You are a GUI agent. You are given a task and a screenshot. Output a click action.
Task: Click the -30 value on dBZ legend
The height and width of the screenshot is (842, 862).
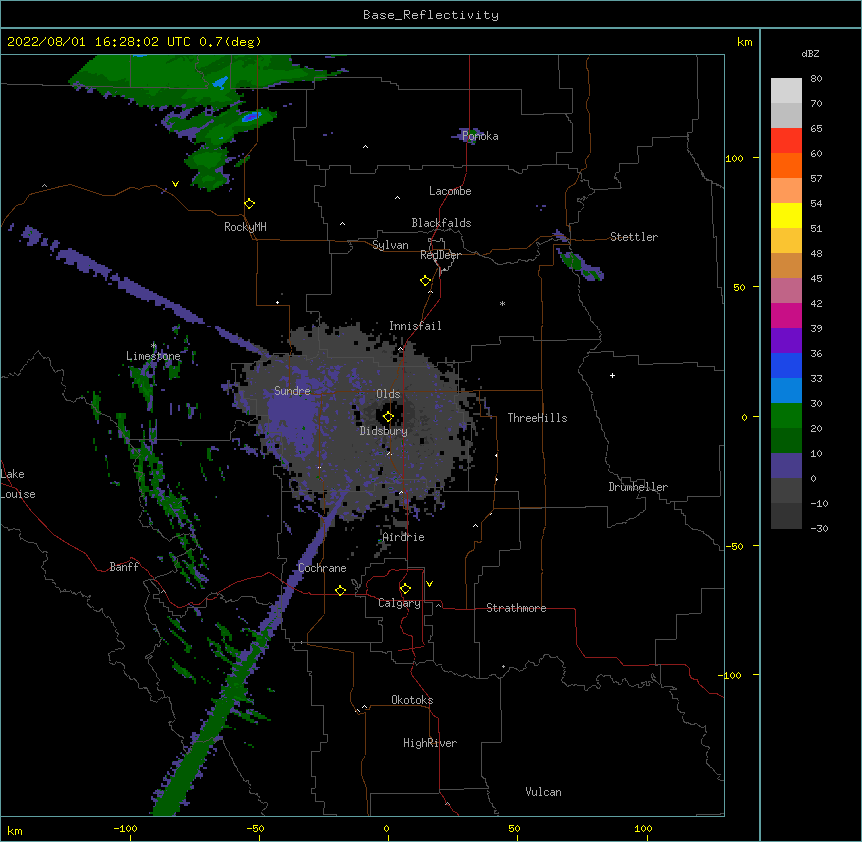click(819, 528)
